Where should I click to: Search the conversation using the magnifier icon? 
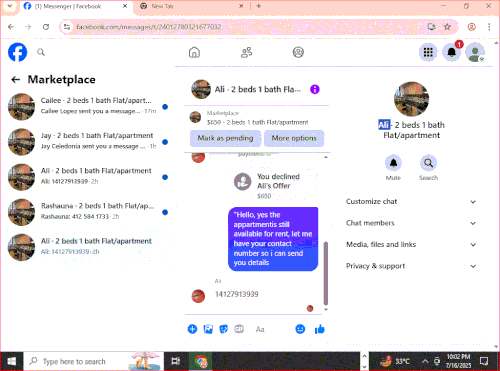tap(428, 163)
